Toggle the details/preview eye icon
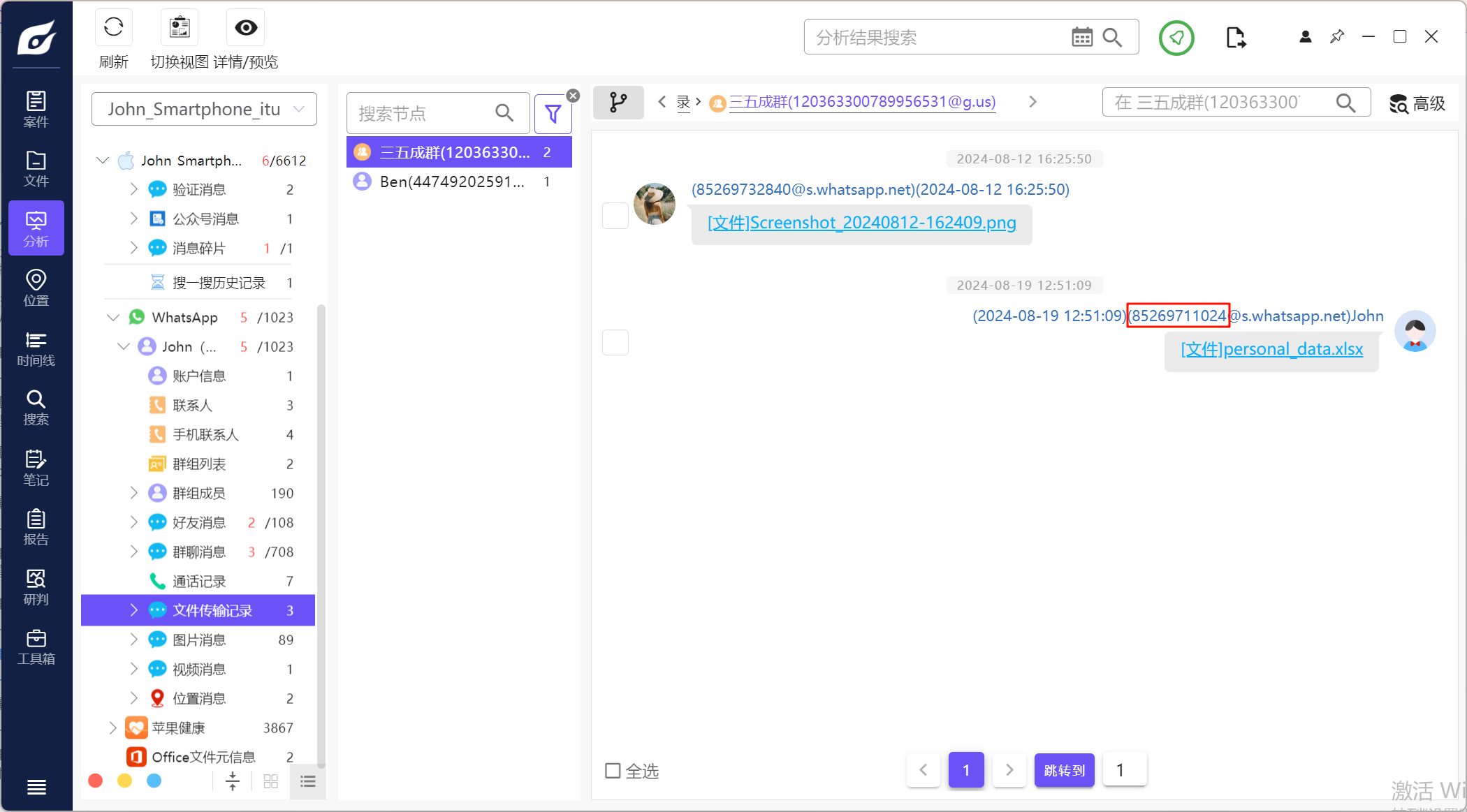This screenshot has height=812, width=1467. point(246,28)
